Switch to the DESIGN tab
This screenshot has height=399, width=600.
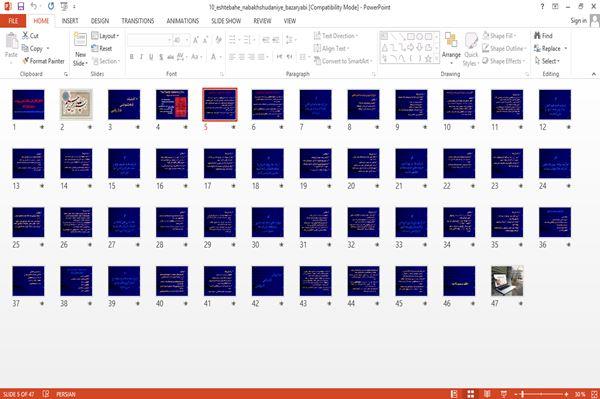pos(100,21)
